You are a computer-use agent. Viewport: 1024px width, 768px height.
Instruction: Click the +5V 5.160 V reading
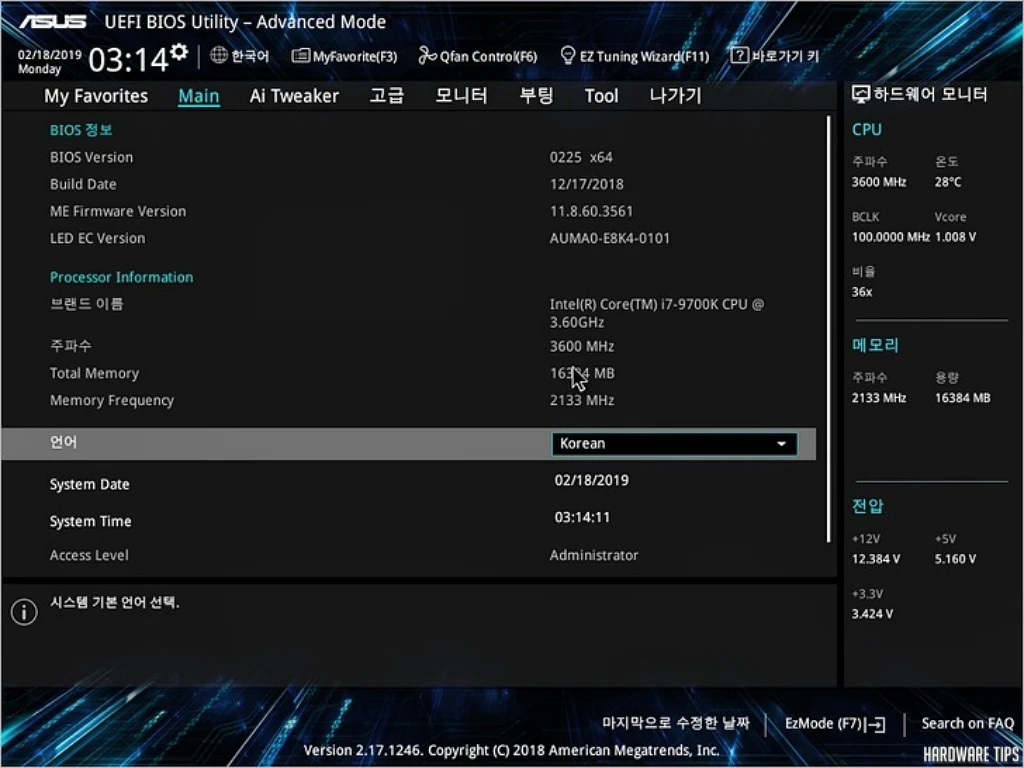click(955, 559)
